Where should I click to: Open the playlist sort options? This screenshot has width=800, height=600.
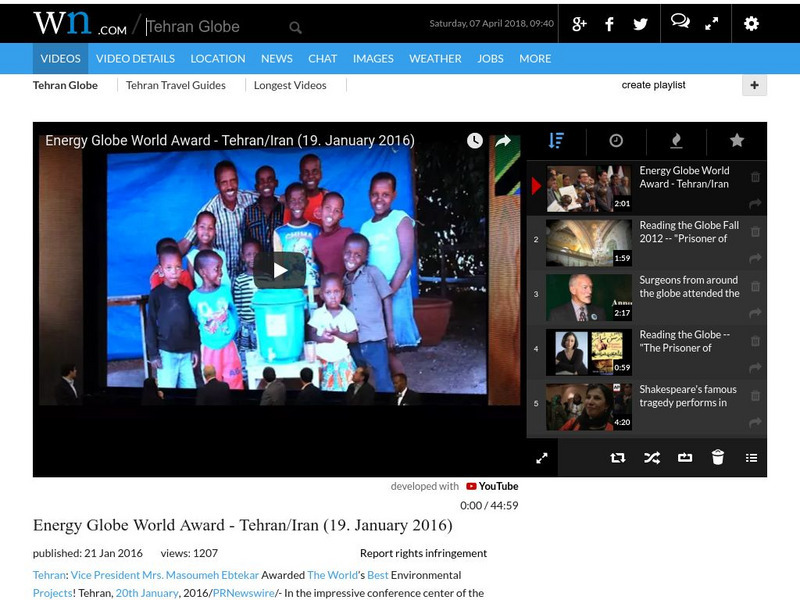click(x=555, y=141)
